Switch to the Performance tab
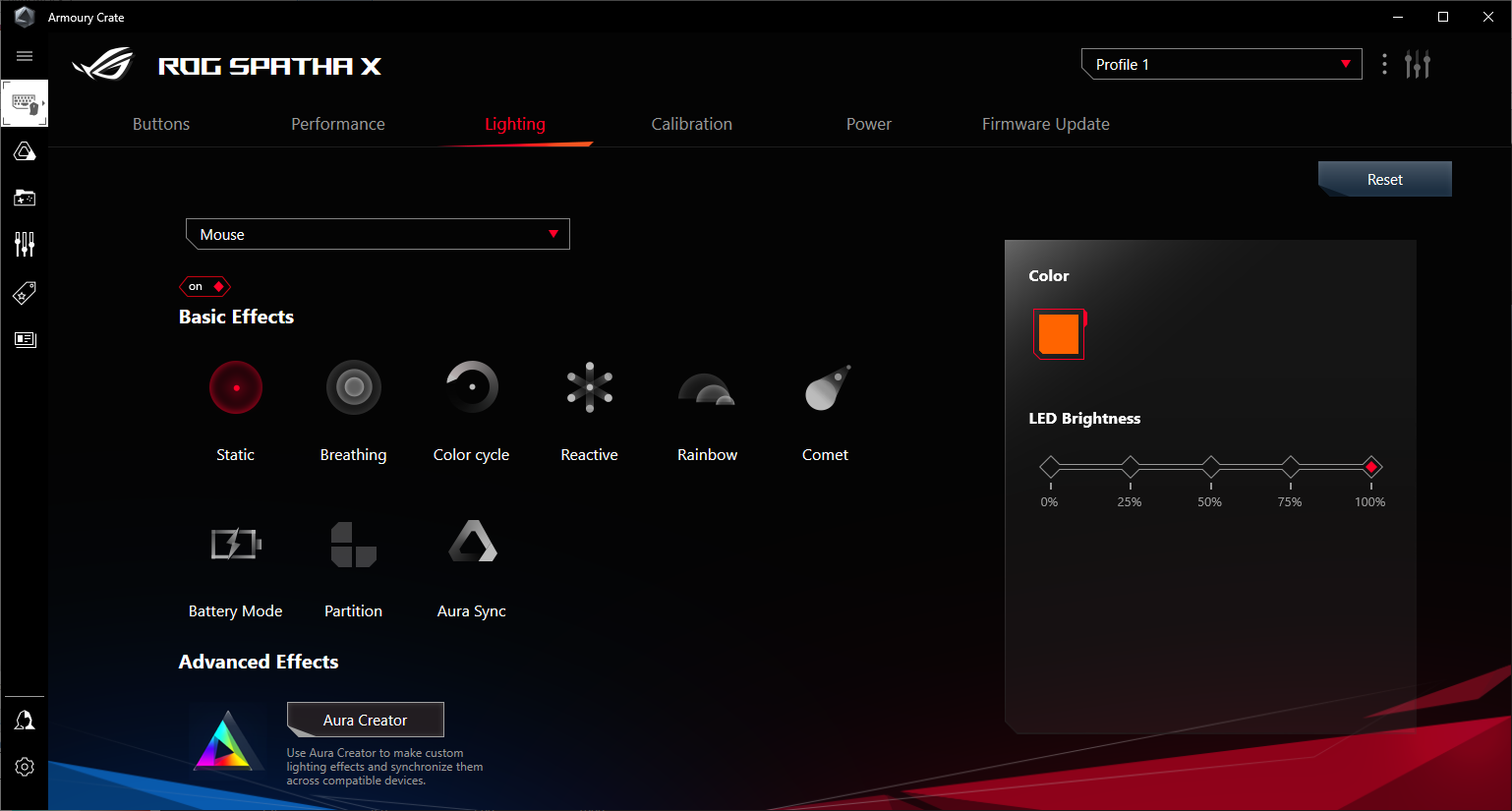Screen dimensions: 1512x811 338,124
